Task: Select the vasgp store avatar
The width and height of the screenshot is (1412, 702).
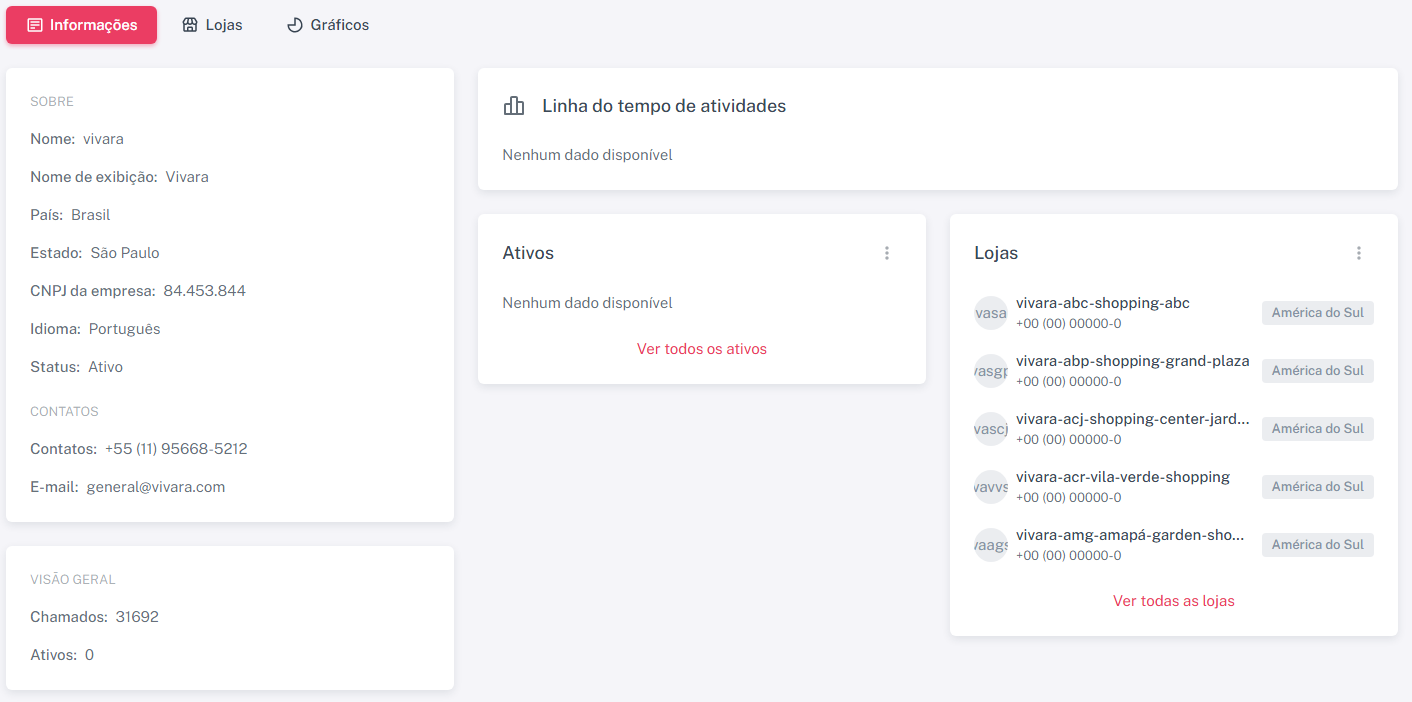Action: pyautogui.click(x=991, y=370)
